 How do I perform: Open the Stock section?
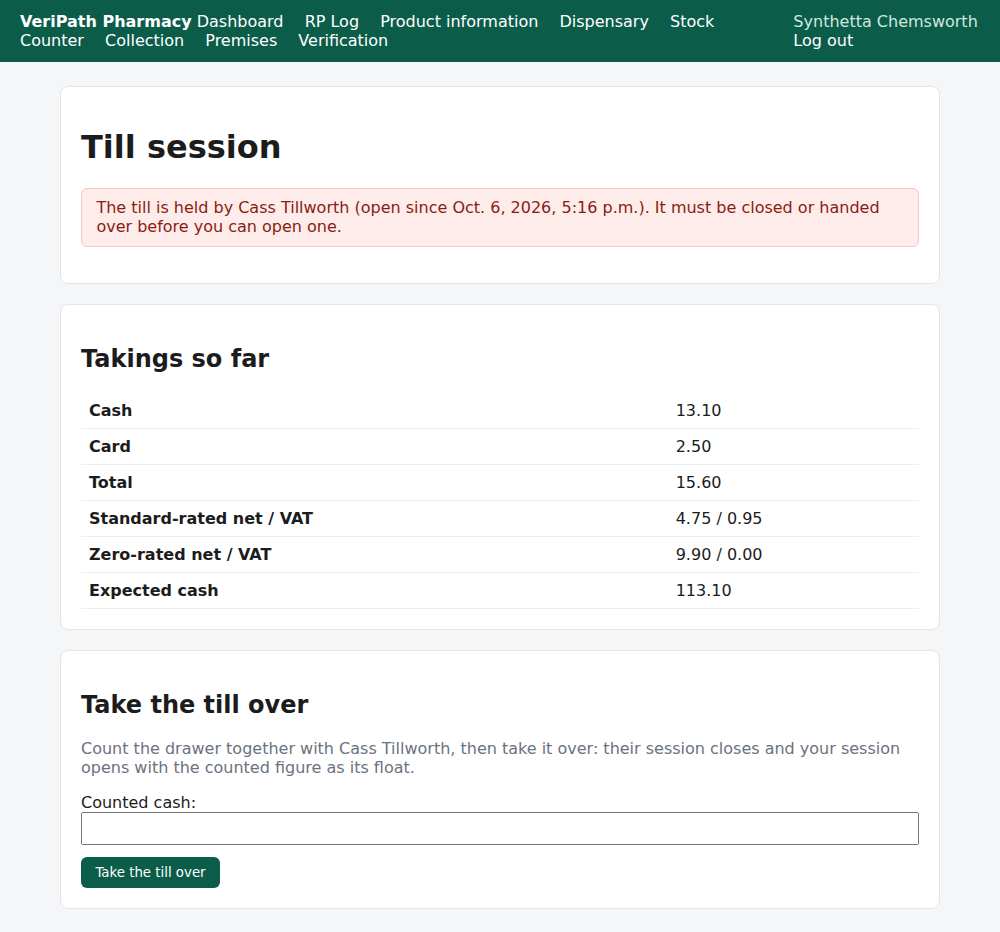click(x=692, y=21)
